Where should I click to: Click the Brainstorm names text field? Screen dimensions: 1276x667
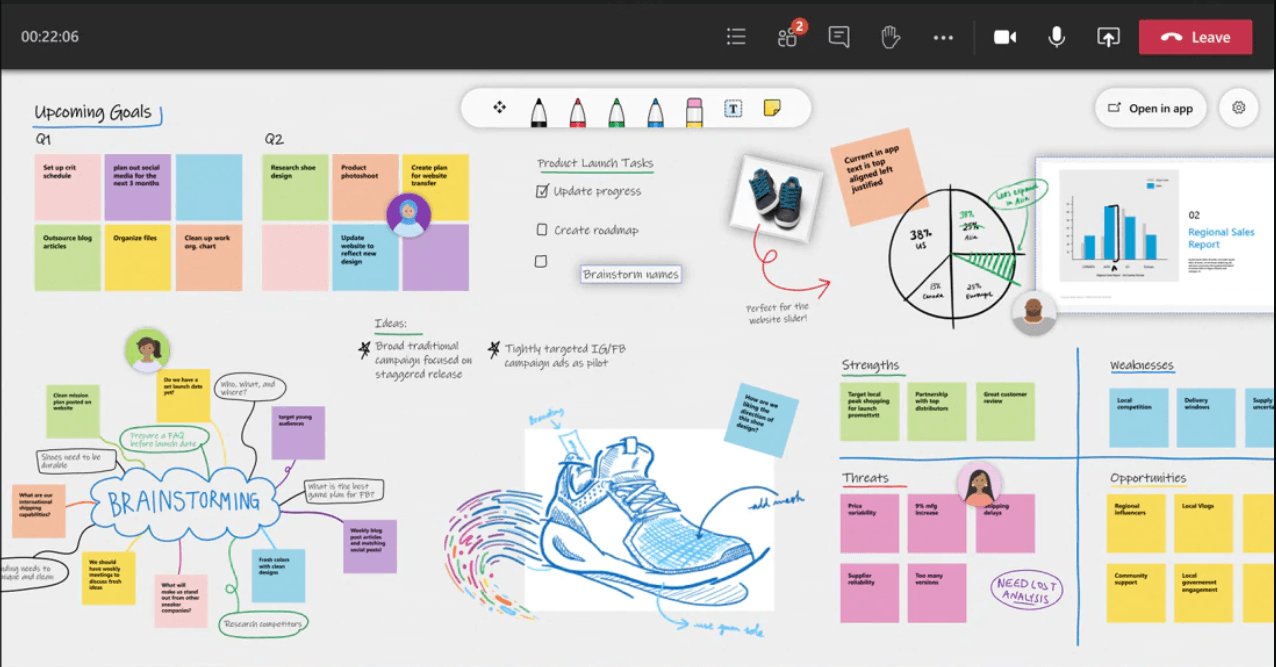(631, 273)
